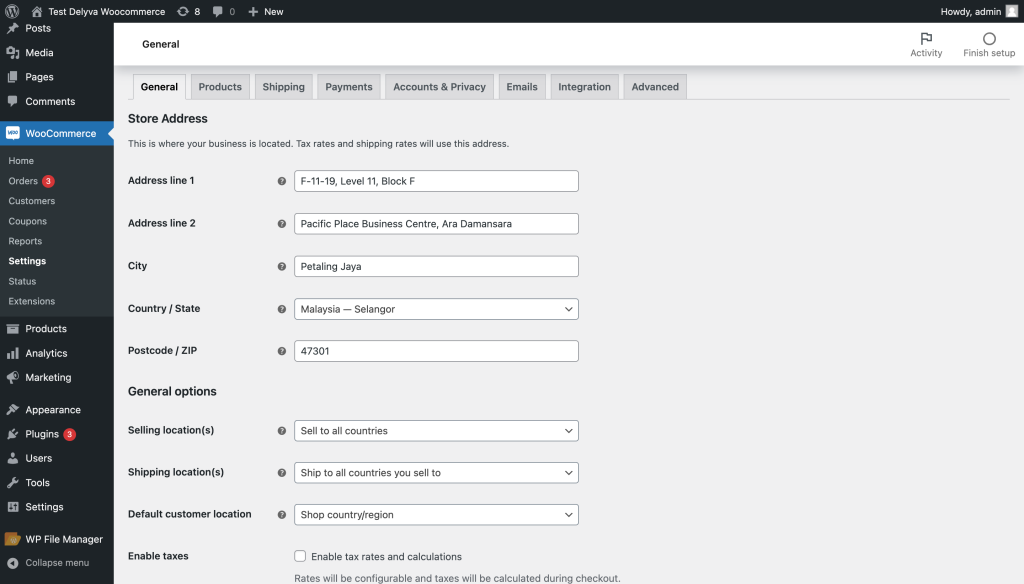The height and width of the screenshot is (584, 1024).
Task: Open the Default customer location dropdown
Action: (436, 515)
